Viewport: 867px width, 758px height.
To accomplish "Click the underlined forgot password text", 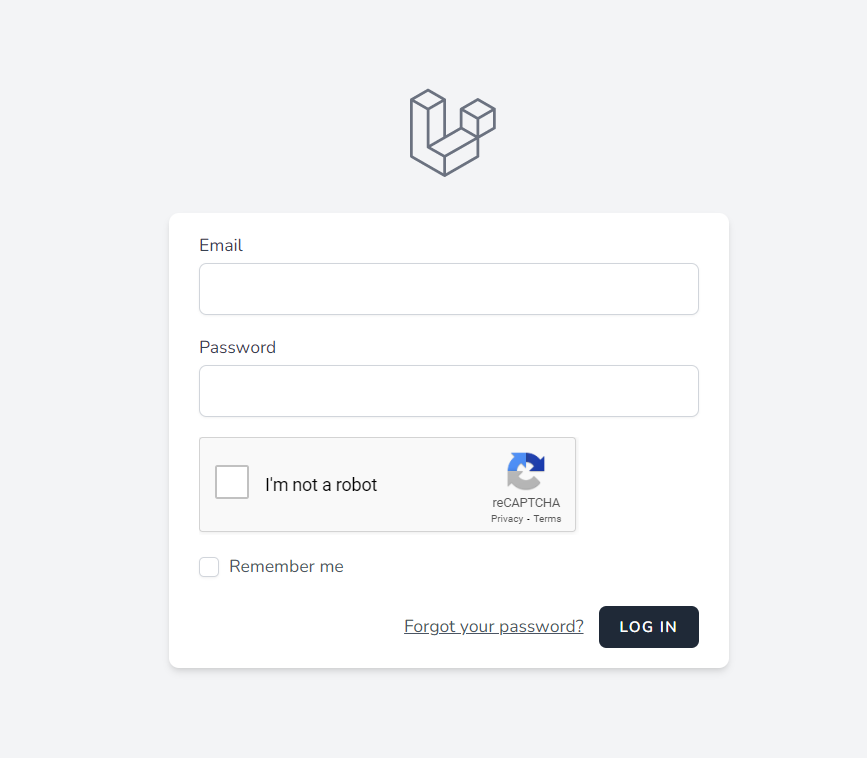I will [x=493, y=626].
